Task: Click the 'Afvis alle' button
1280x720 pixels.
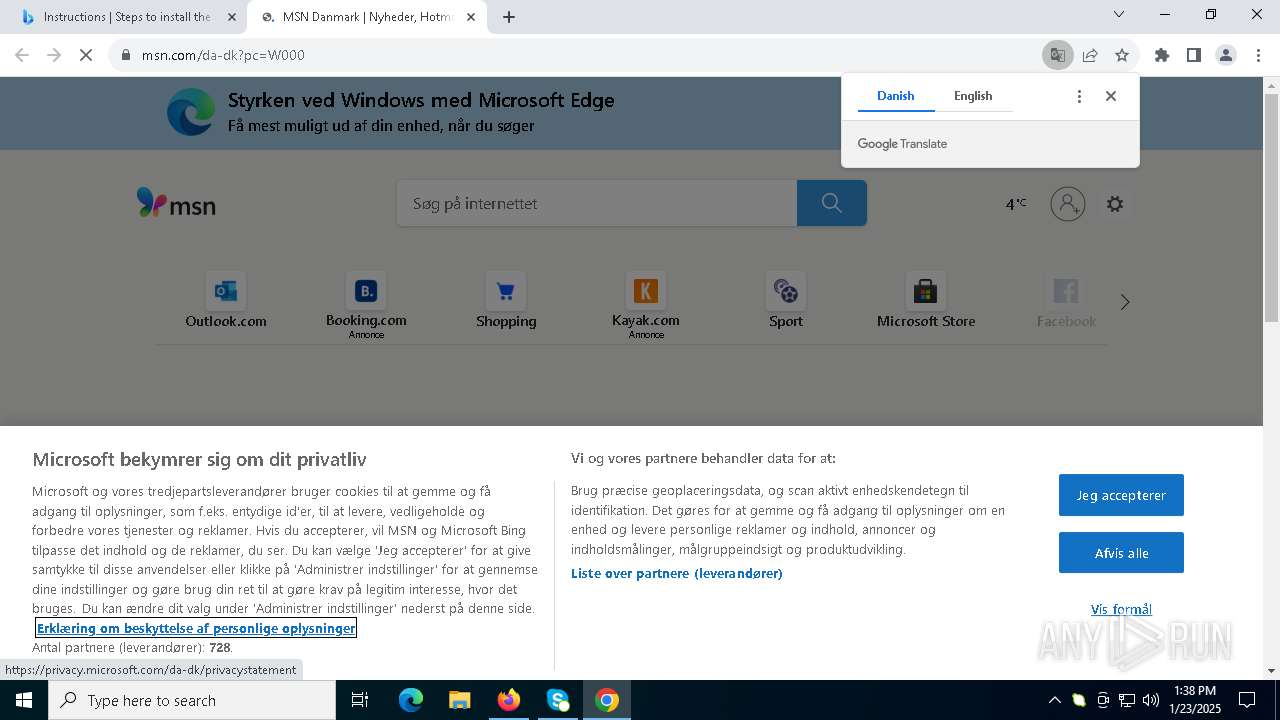Action: 1121,553
